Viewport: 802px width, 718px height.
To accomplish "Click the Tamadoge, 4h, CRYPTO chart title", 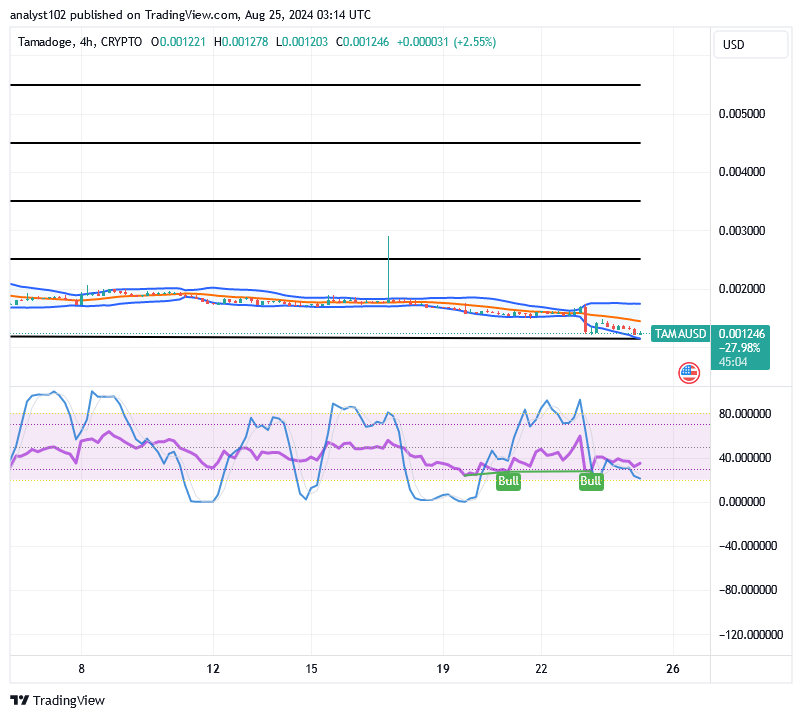I will (x=80, y=42).
